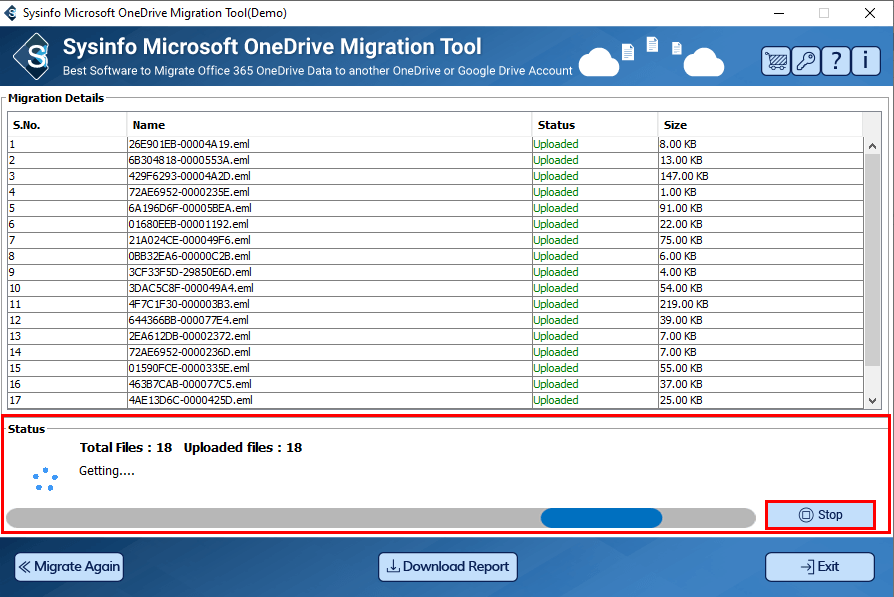This screenshot has height=597, width=894.
Task: Sort by the Size column header
Action: [x=759, y=125]
